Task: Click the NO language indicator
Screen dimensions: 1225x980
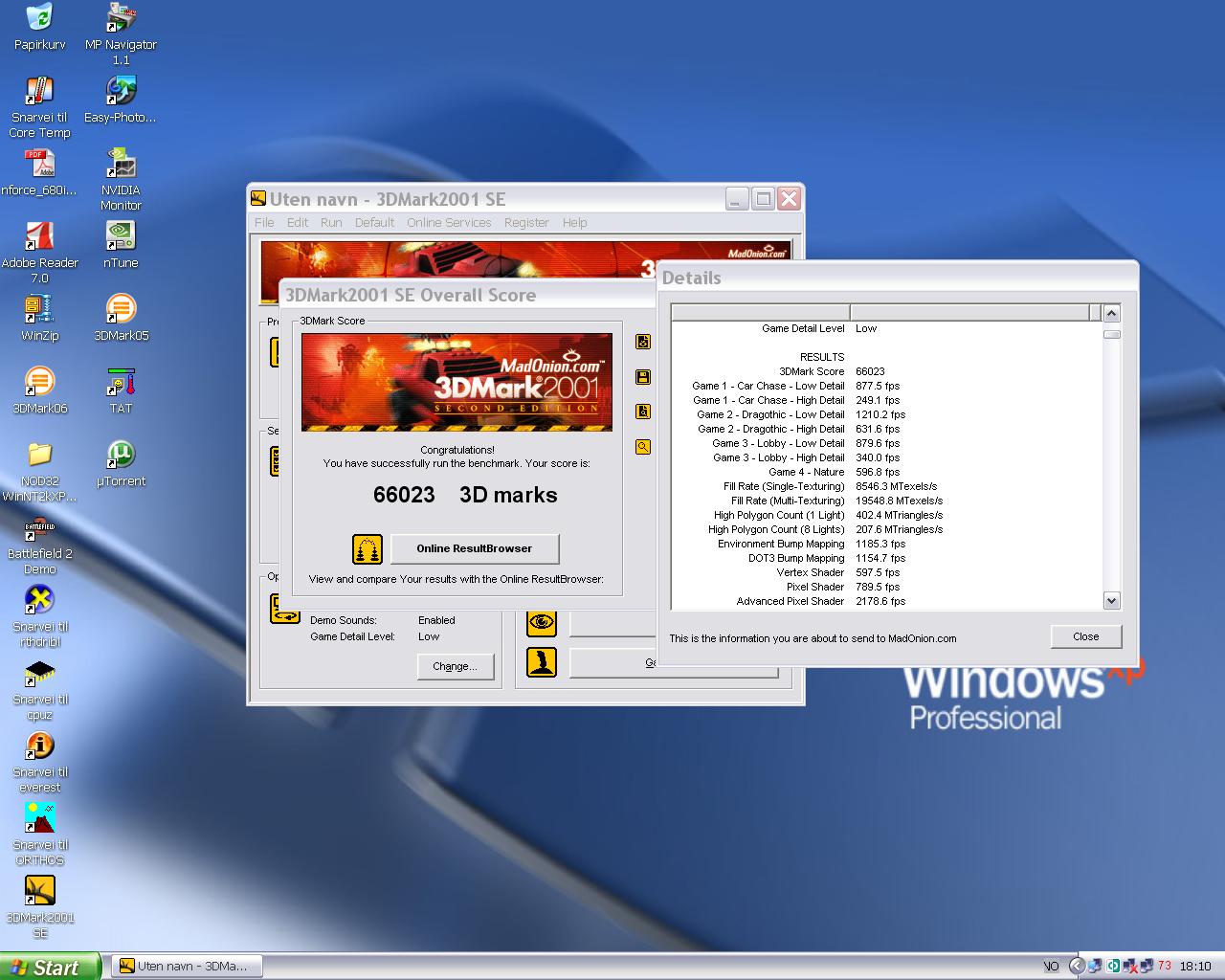Action: tap(1051, 967)
